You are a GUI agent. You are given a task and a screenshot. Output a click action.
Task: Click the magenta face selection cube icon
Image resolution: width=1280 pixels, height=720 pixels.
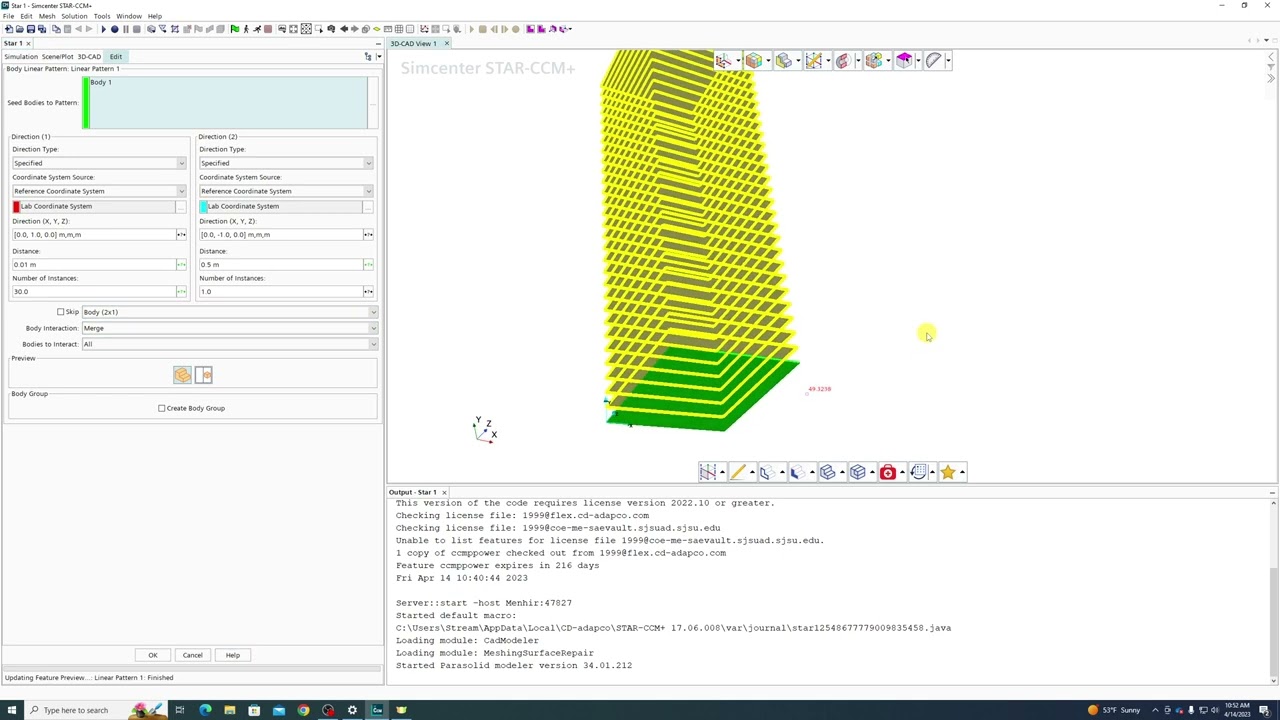pyautogui.click(x=903, y=61)
